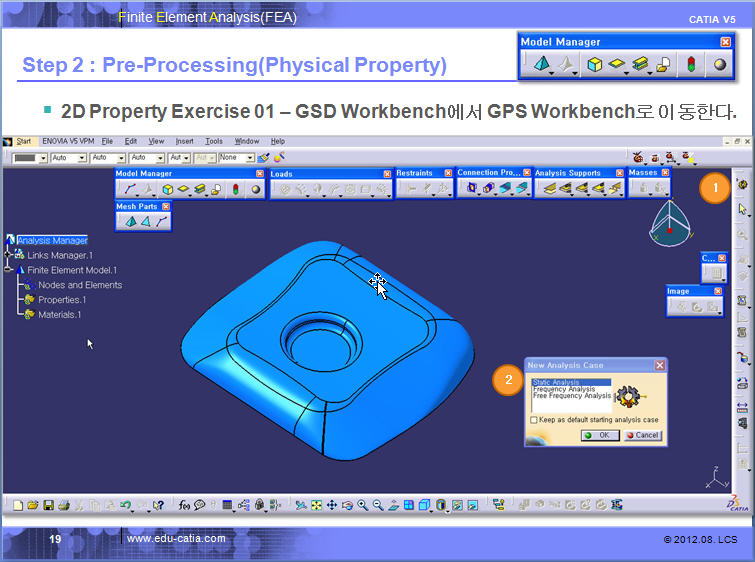Click the painter brush icon in the graphic properties toolbar

[x=263, y=157]
